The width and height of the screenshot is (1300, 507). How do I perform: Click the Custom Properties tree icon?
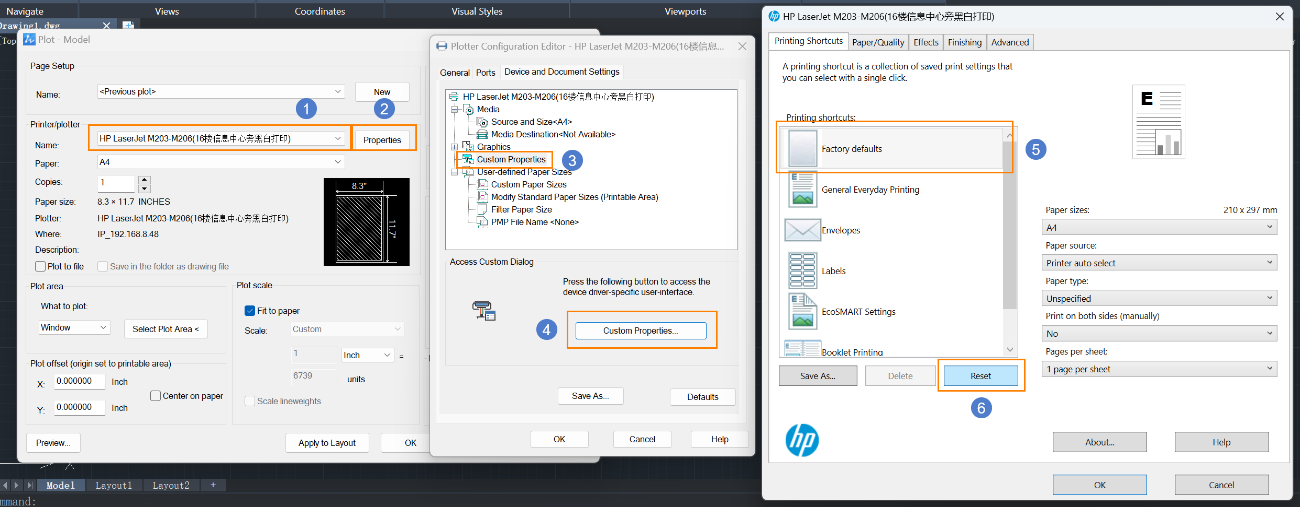pos(468,159)
